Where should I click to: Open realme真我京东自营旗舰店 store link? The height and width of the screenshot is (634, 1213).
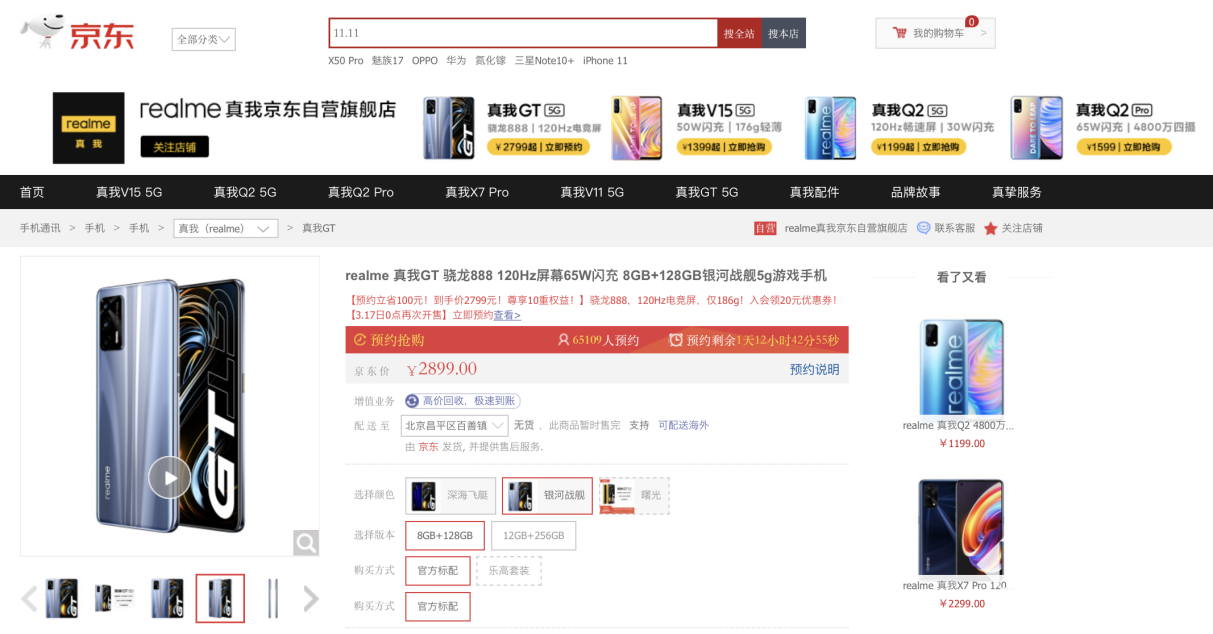[846, 228]
